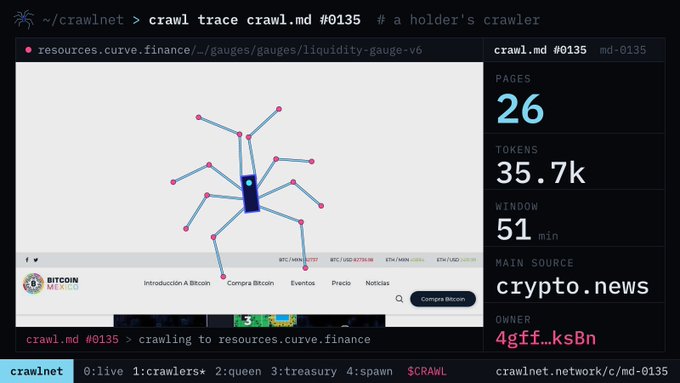Click the crawl trace command text

click(255, 20)
